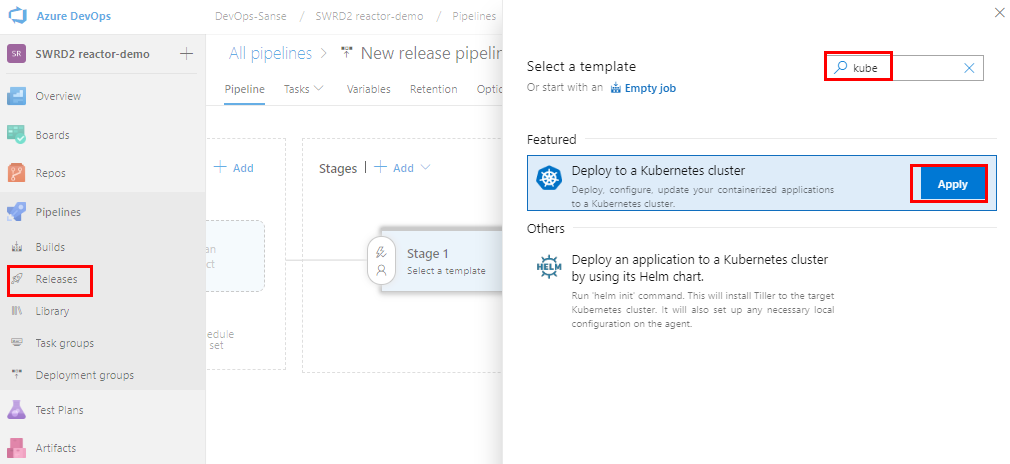The image size is (1010, 464).
Task: Close the template panel with X
Action: pyautogui.click(x=999, y=12)
